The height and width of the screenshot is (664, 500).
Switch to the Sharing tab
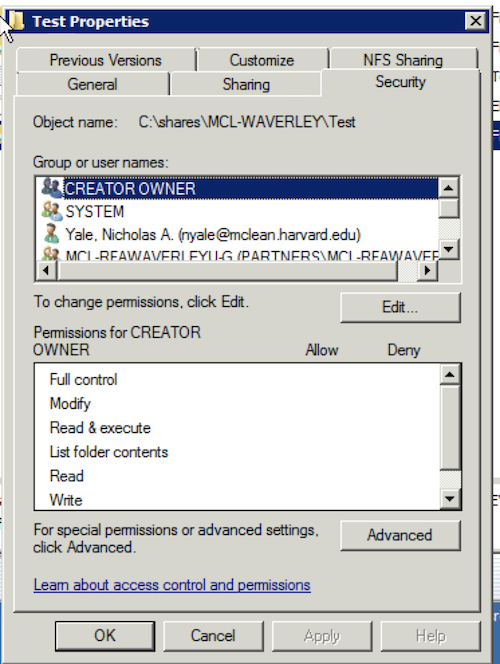(246, 84)
